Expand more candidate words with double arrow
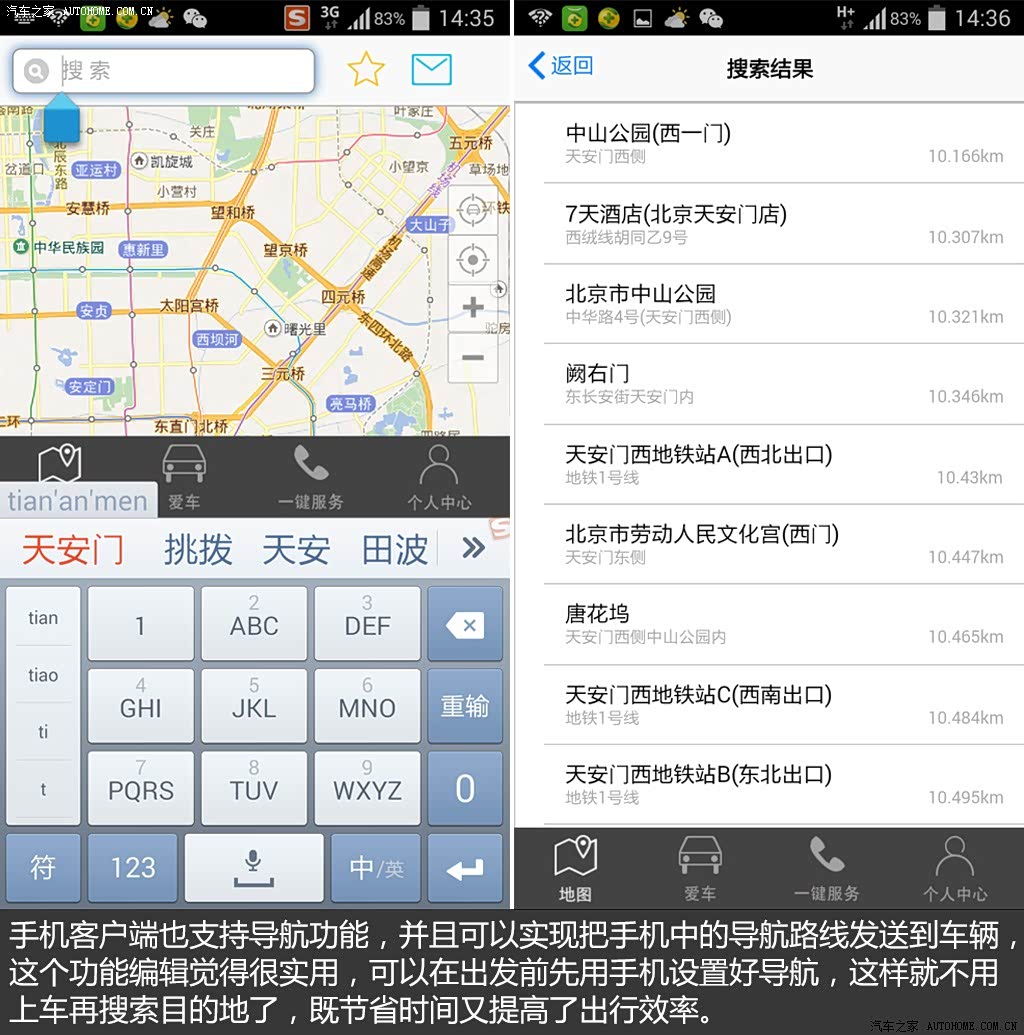 (473, 548)
